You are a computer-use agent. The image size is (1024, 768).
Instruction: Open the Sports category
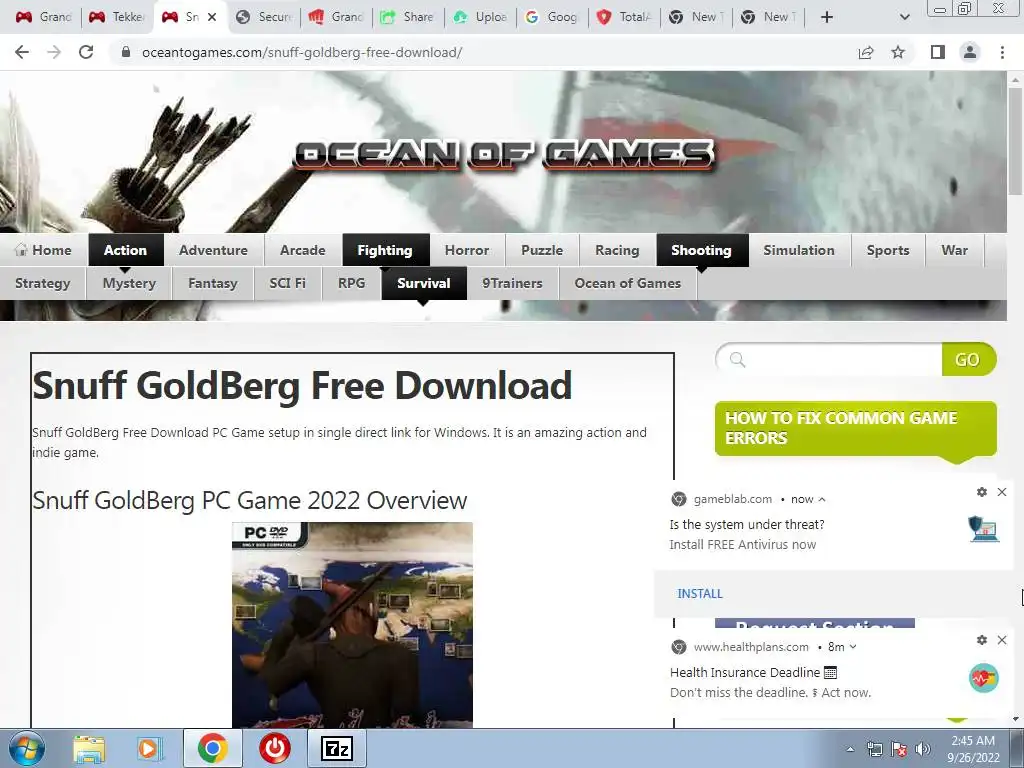[x=888, y=250]
